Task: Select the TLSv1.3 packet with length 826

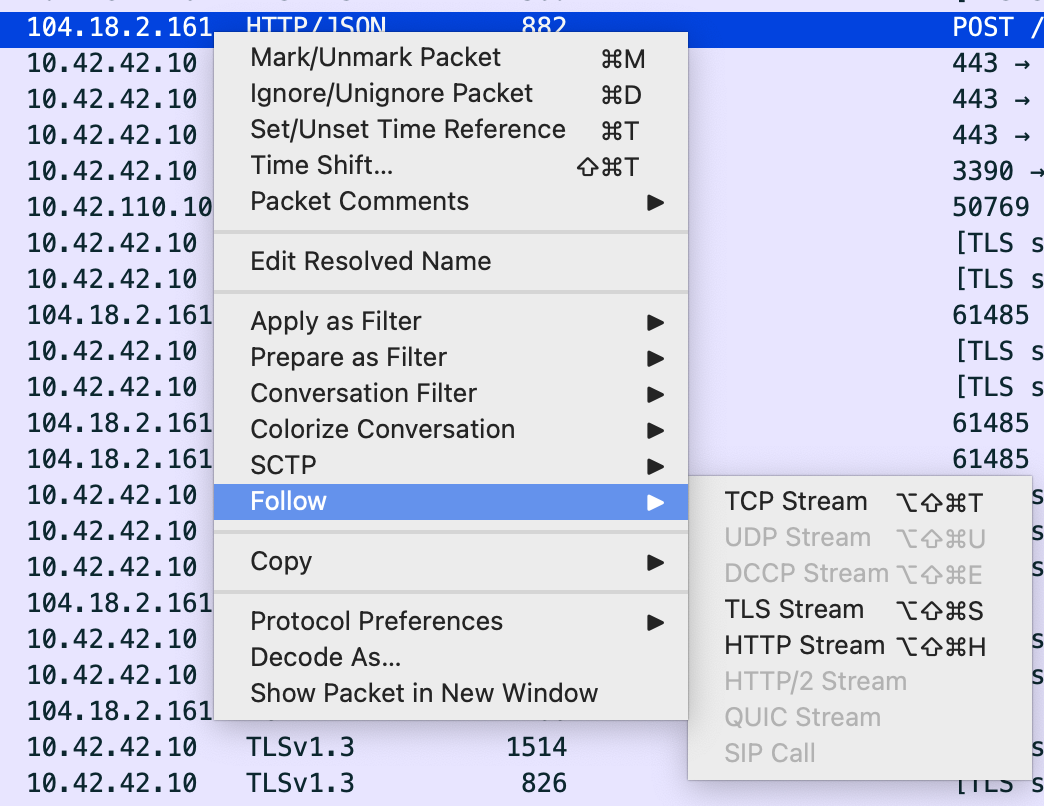Action: pyautogui.click(x=300, y=783)
